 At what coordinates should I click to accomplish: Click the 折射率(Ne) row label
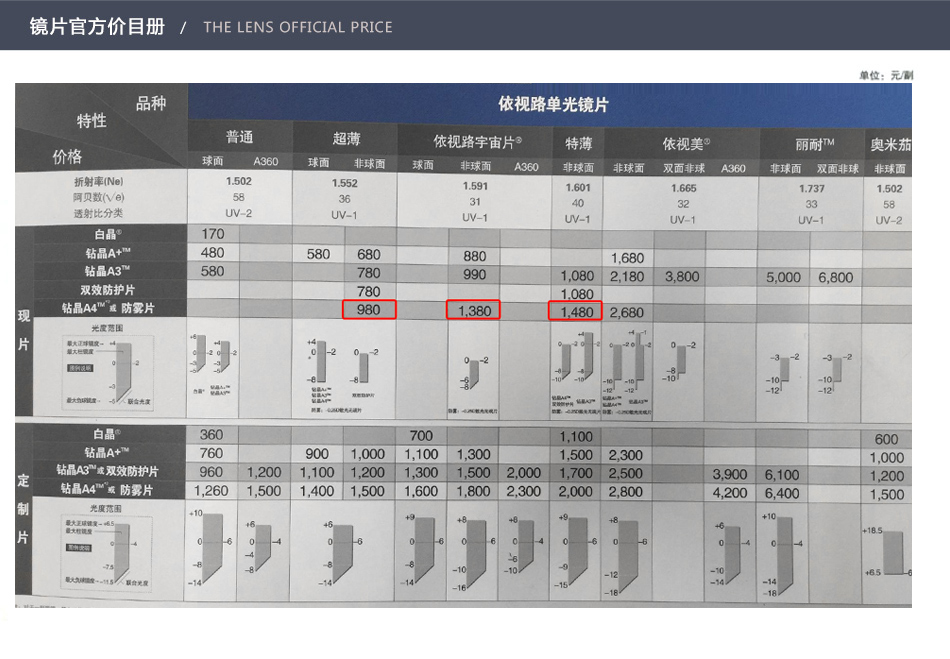coord(99,181)
